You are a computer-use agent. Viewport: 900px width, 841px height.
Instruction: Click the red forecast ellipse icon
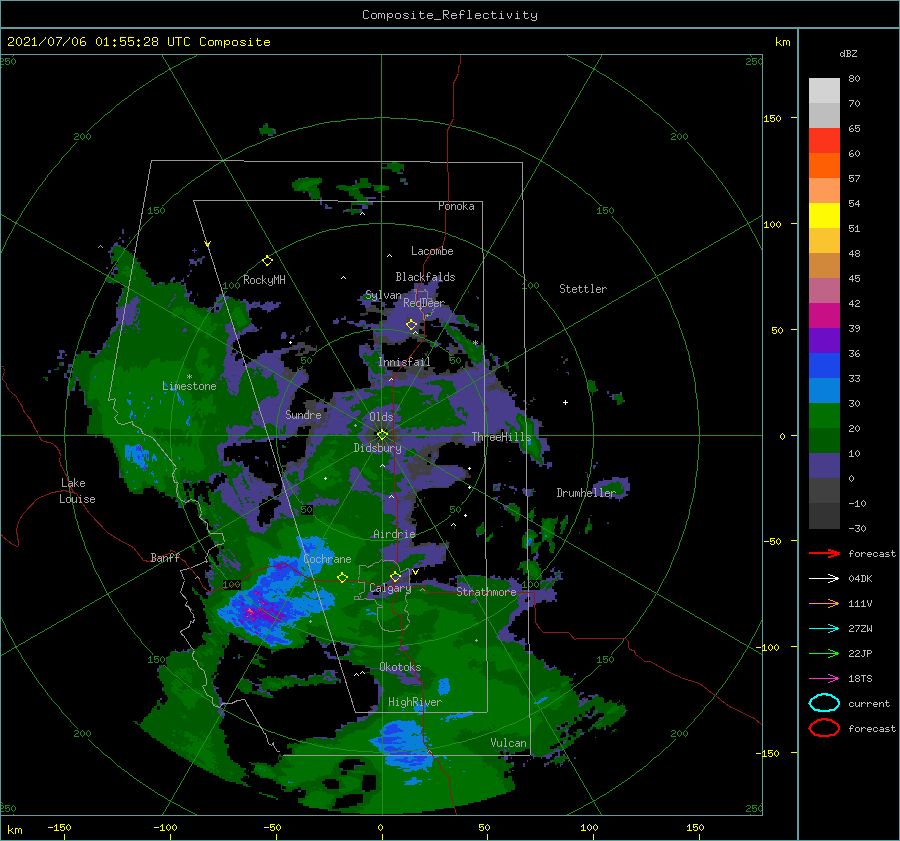824,728
